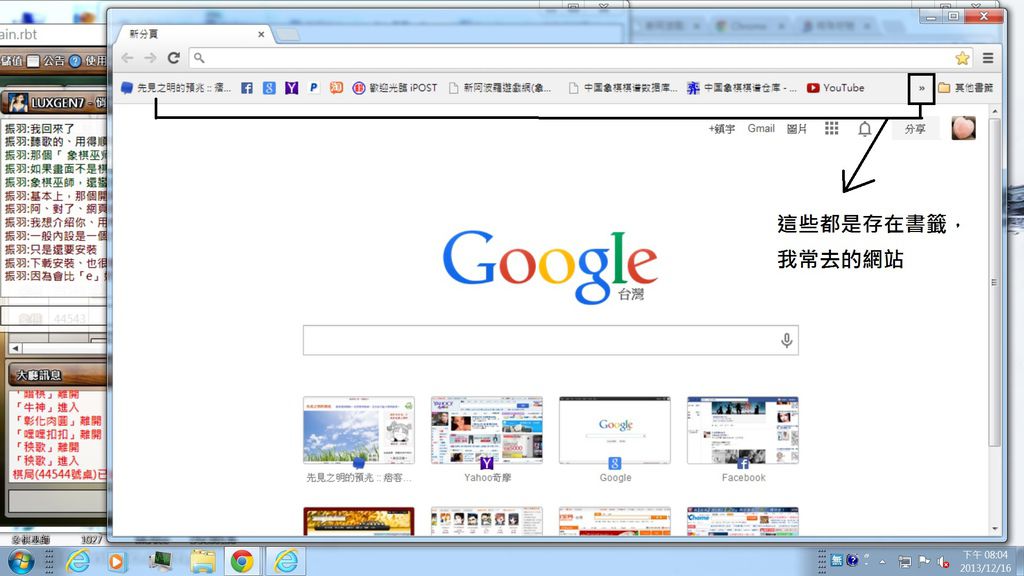Open the Google apps grid

coord(831,129)
